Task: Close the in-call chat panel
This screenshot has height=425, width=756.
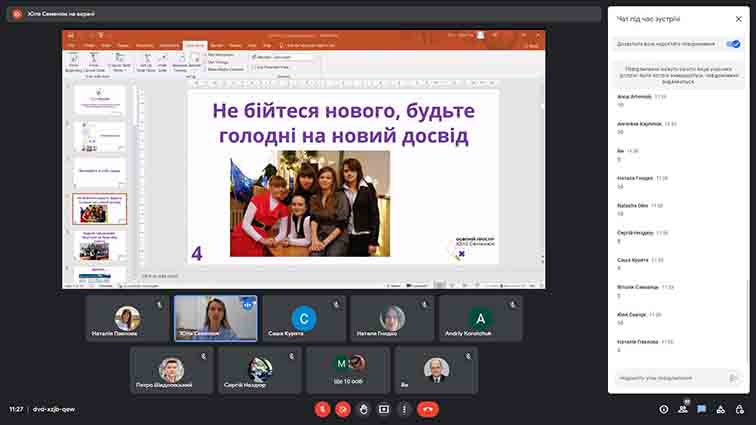Action: pos(738,18)
